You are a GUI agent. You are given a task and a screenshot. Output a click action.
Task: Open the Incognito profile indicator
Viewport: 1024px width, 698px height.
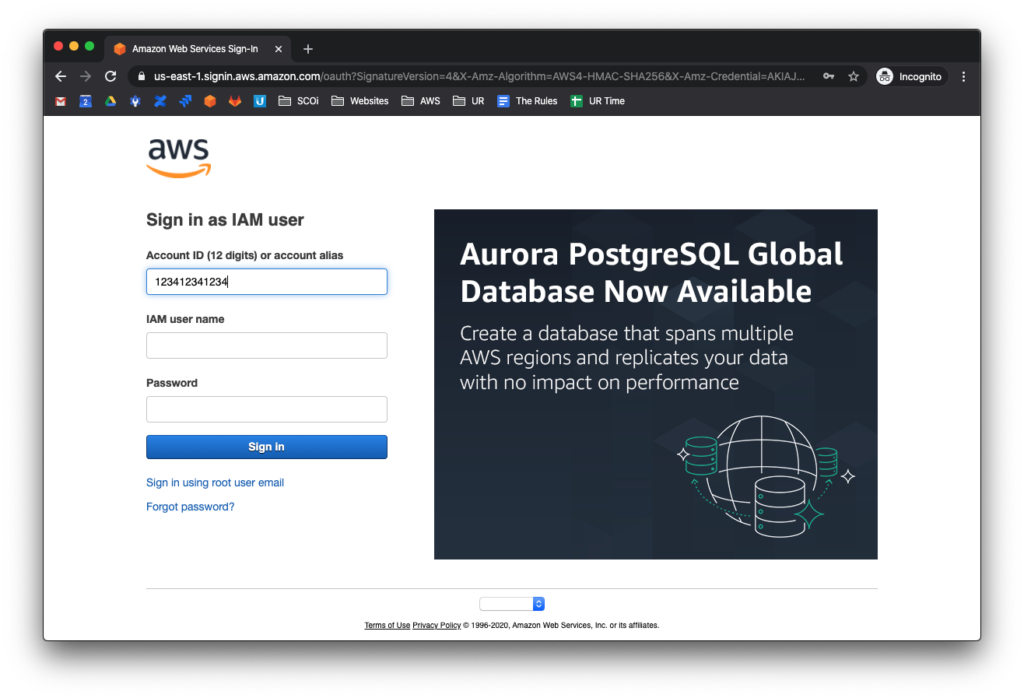[x=909, y=76]
